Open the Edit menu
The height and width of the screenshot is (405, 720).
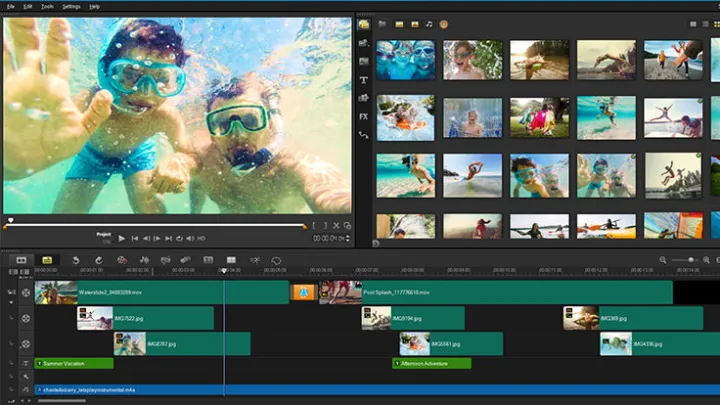tap(28, 6)
